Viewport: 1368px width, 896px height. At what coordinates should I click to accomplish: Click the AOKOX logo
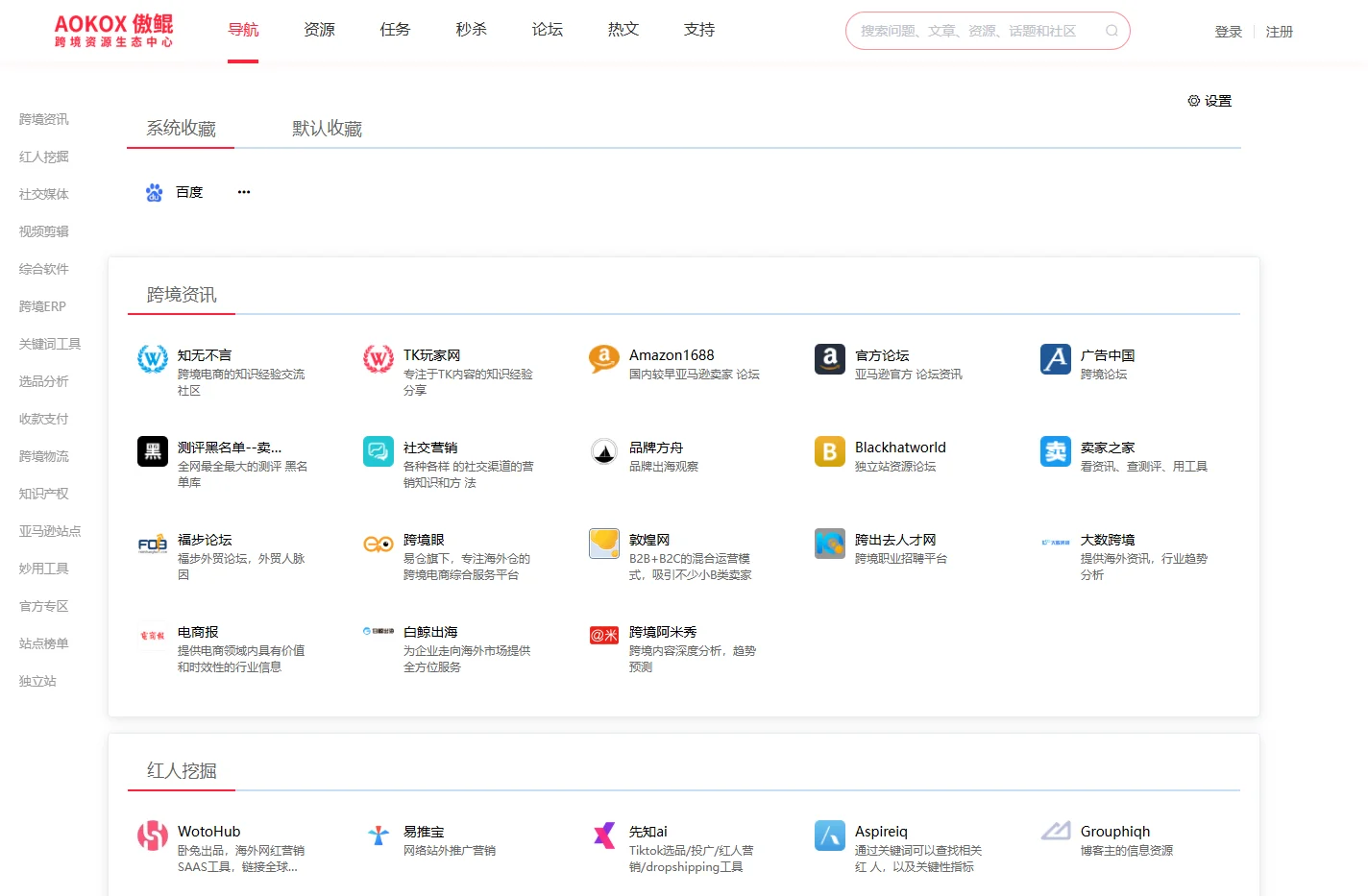pos(114,31)
